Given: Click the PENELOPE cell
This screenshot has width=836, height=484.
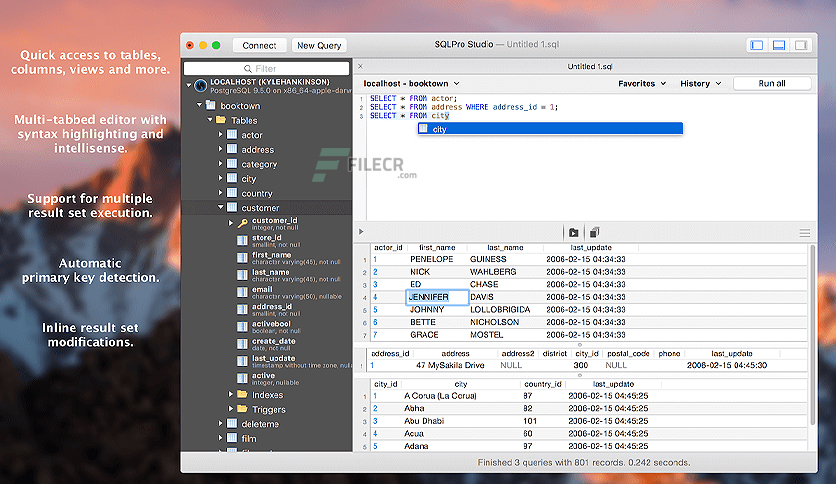Looking at the screenshot, I should tap(432, 259).
